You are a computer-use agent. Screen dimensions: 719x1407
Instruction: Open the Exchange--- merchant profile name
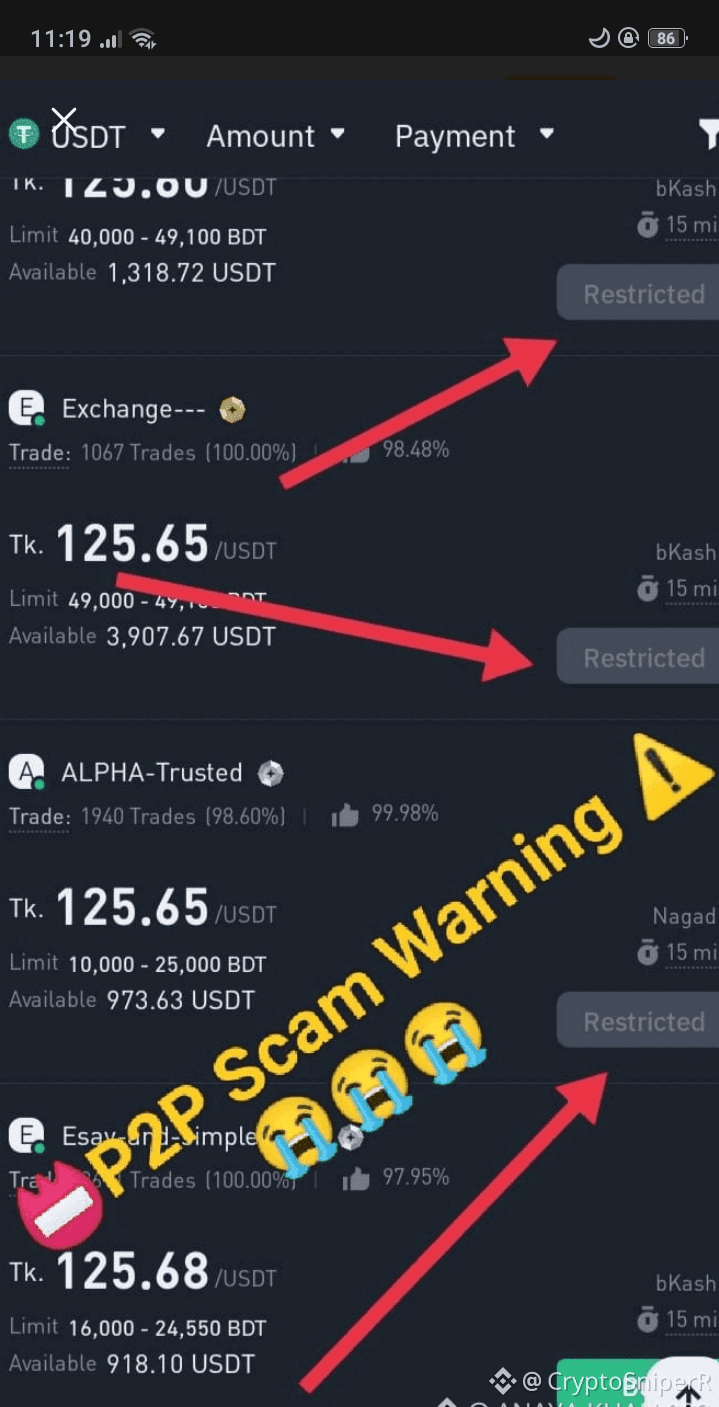(x=133, y=409)
